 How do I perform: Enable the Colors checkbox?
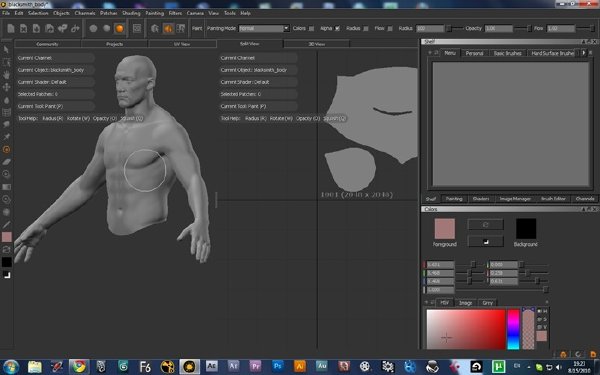(x=311, y=28)
